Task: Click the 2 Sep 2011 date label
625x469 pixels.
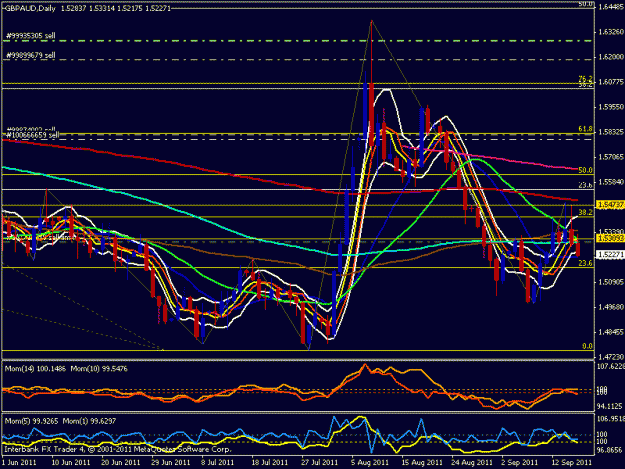Action: tap(520, 463)
